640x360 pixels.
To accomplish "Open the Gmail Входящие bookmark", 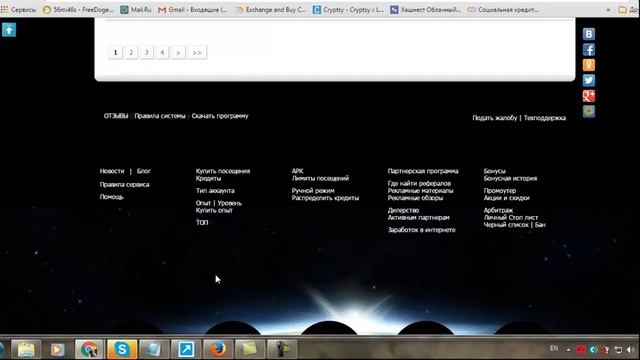I will (x=193, y=9).
